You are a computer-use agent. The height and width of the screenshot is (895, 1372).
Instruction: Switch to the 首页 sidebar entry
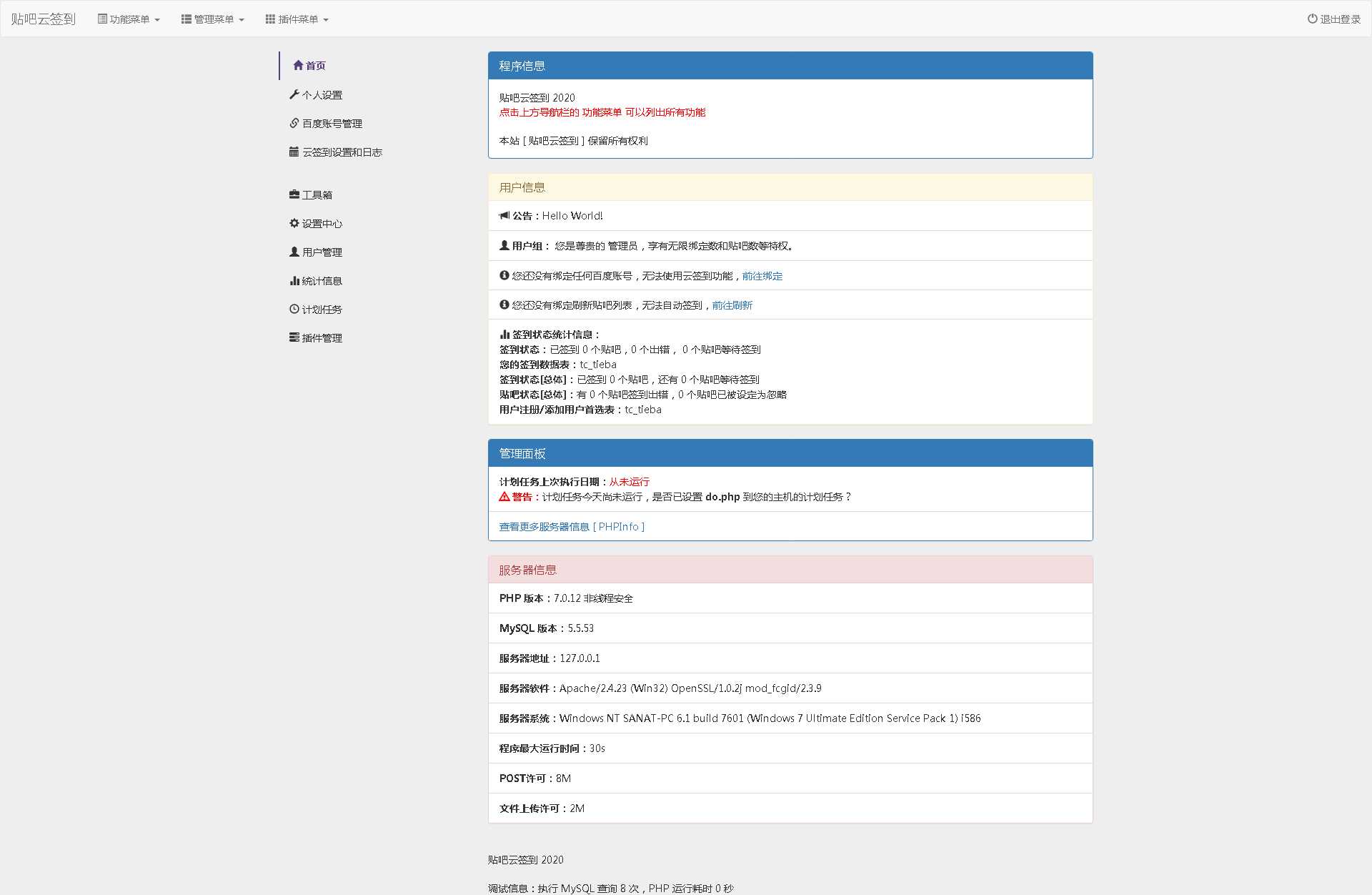coord(316,65)
